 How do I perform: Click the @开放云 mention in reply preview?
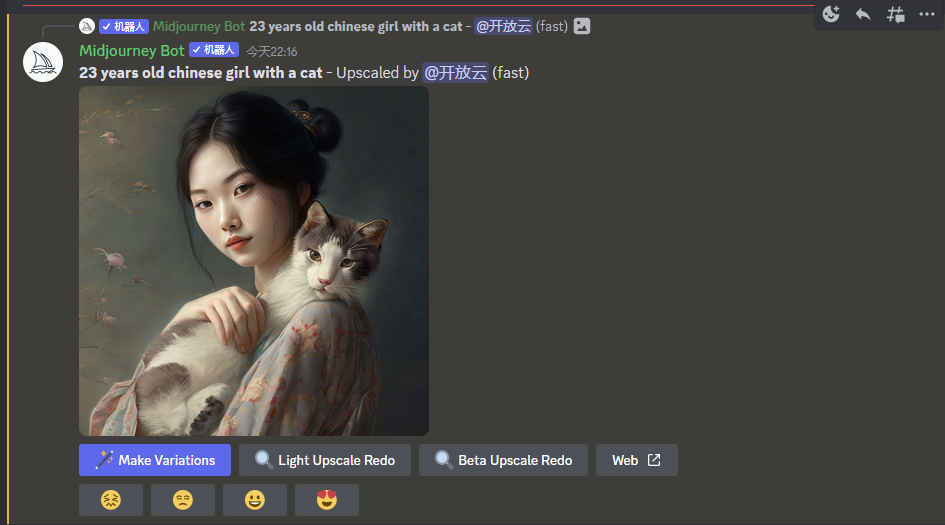pos(503,27)
